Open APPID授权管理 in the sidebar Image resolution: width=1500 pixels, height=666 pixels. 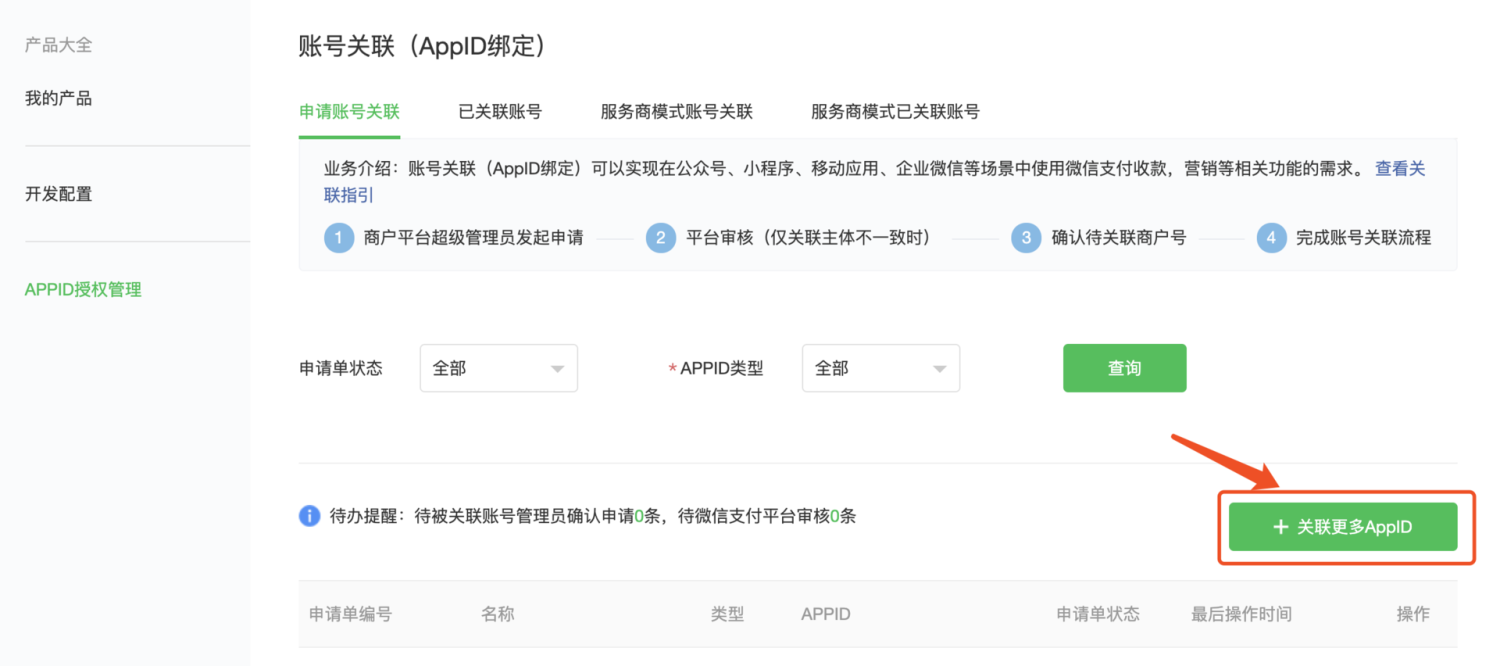point(83,290)
